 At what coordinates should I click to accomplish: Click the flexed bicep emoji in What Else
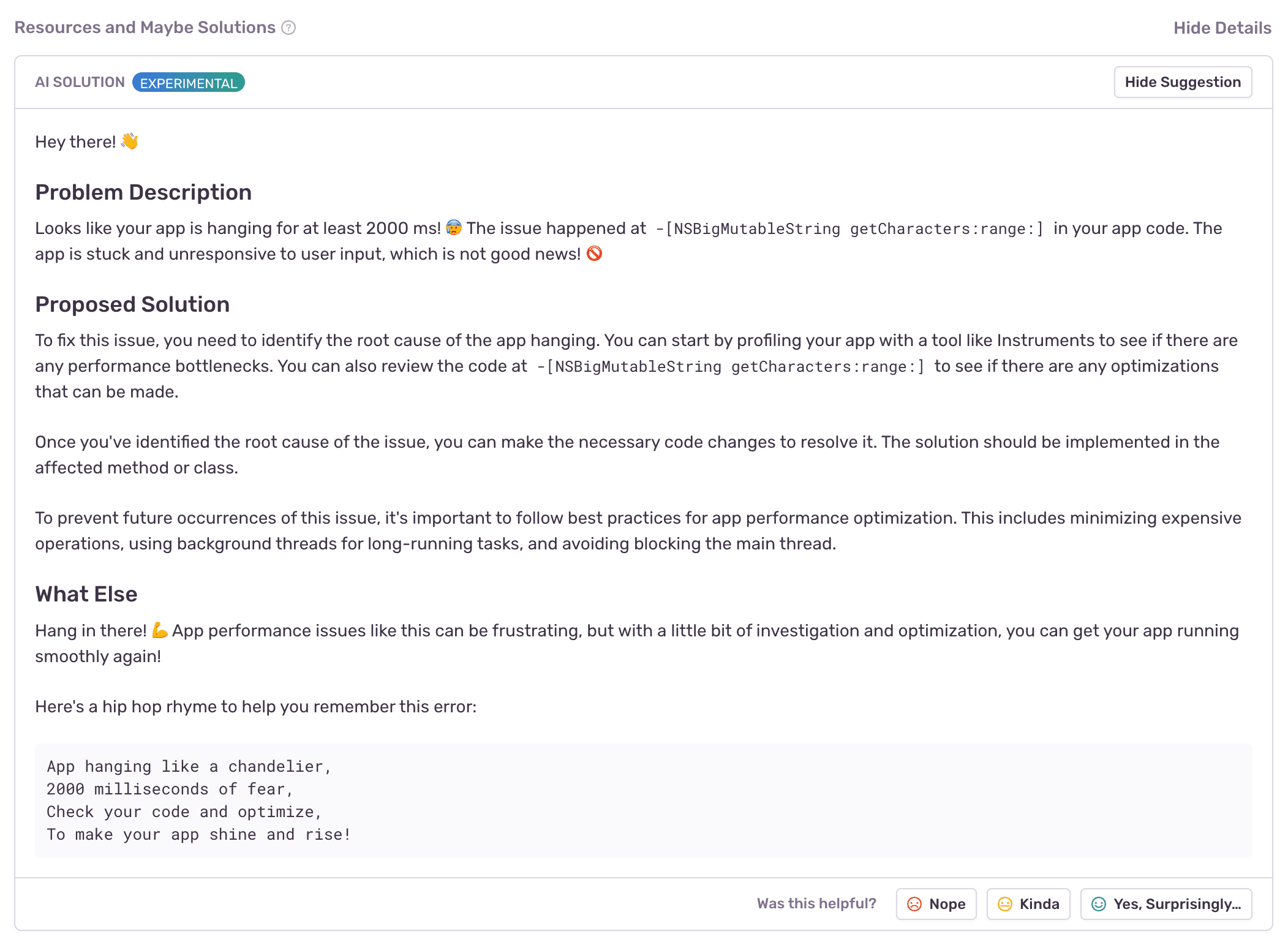(159, 630)
